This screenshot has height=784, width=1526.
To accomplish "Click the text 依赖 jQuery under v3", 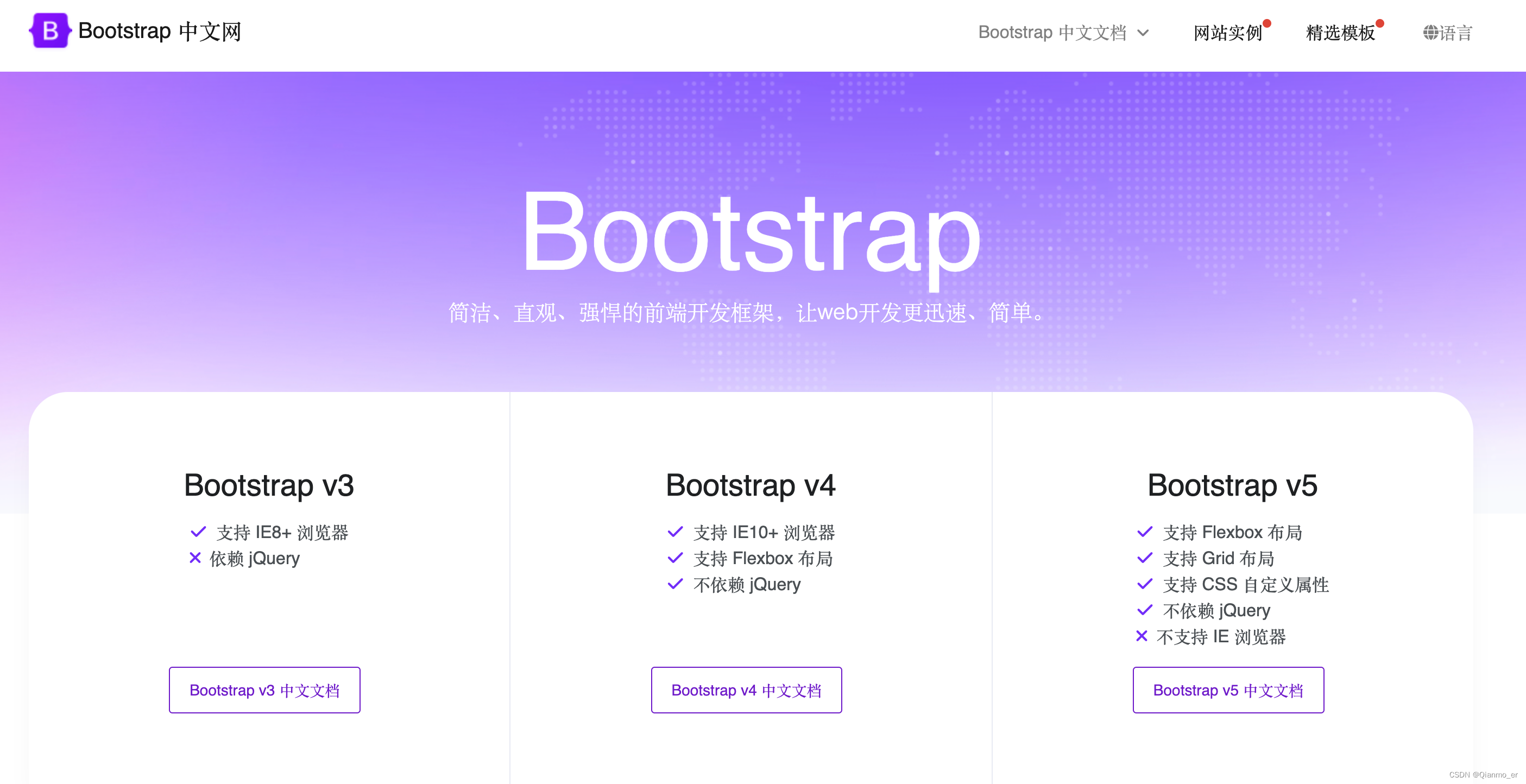I will [x=255, y=558].
